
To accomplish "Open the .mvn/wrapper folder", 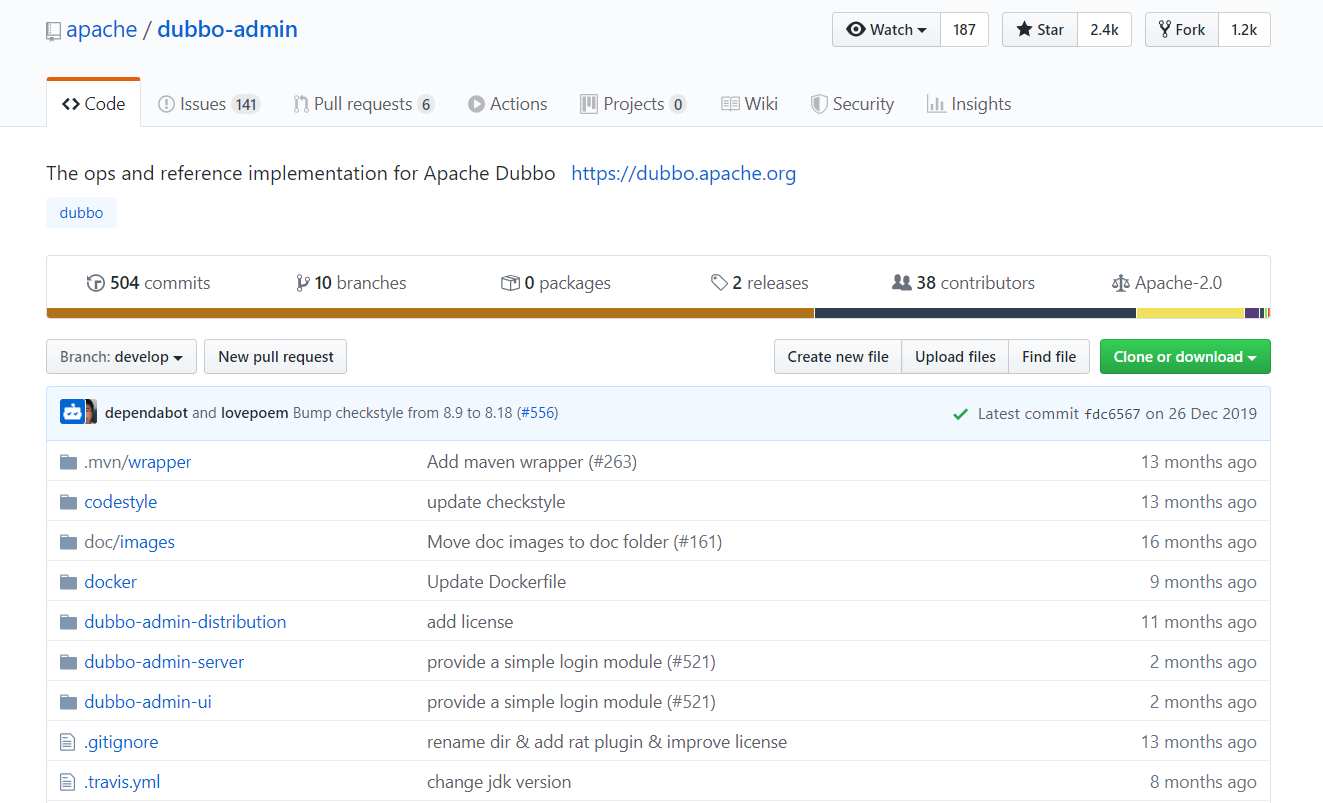I will click(x=138, y=462).
